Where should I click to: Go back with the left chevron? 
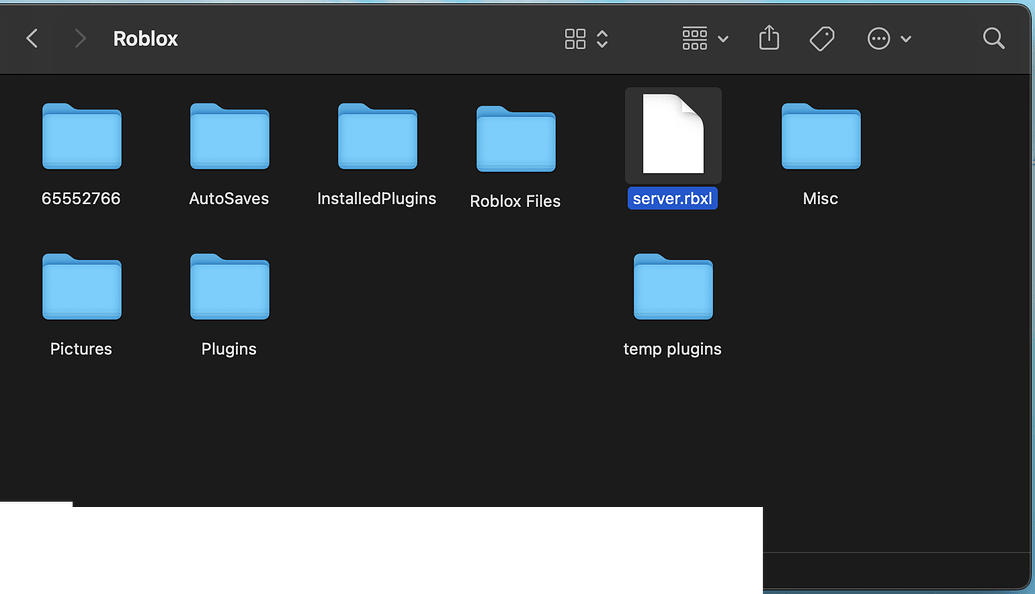coord(32,38)
